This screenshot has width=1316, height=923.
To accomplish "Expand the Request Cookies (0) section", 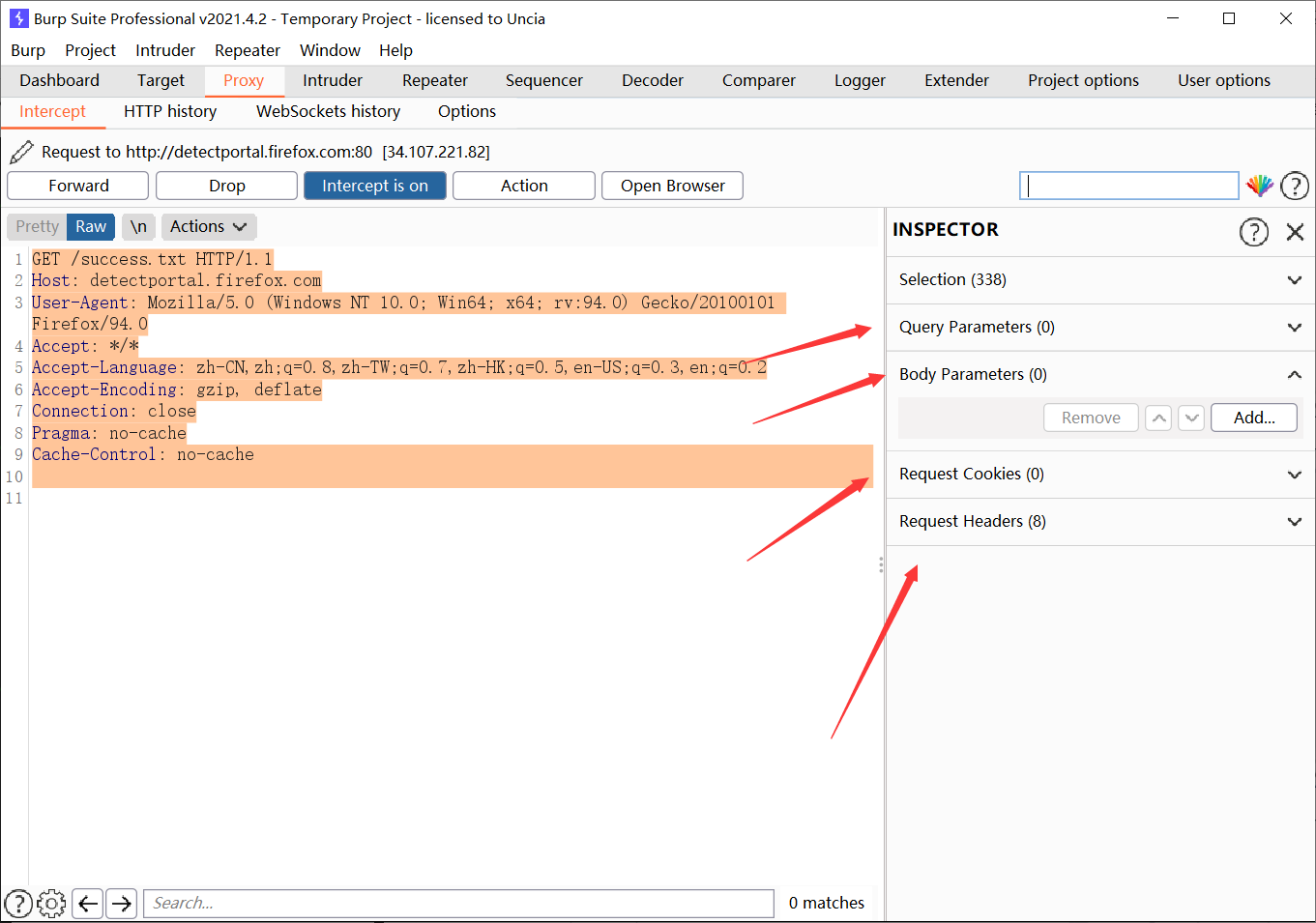I will (x=1100, y=474).
